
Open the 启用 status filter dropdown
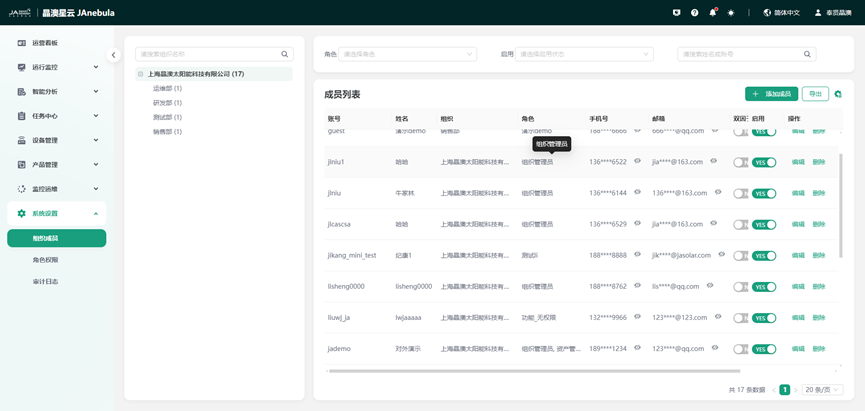[x=585, y=54]
